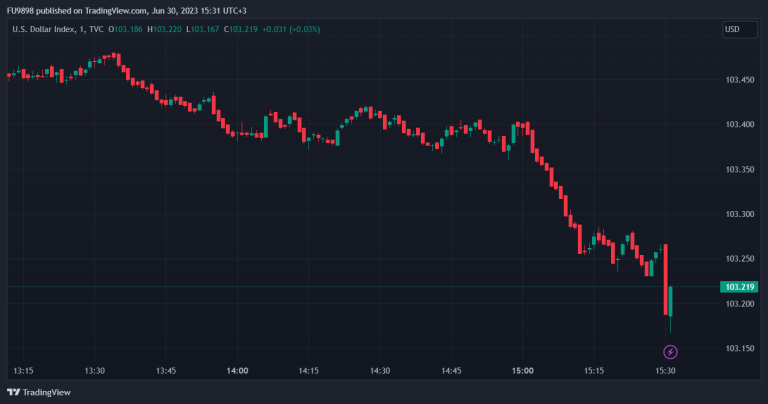Image resolution: width=768 pixels, height=404 pixels.
Task: Click the purple lightning bolt icon
Action: click(x=670, y=352)
